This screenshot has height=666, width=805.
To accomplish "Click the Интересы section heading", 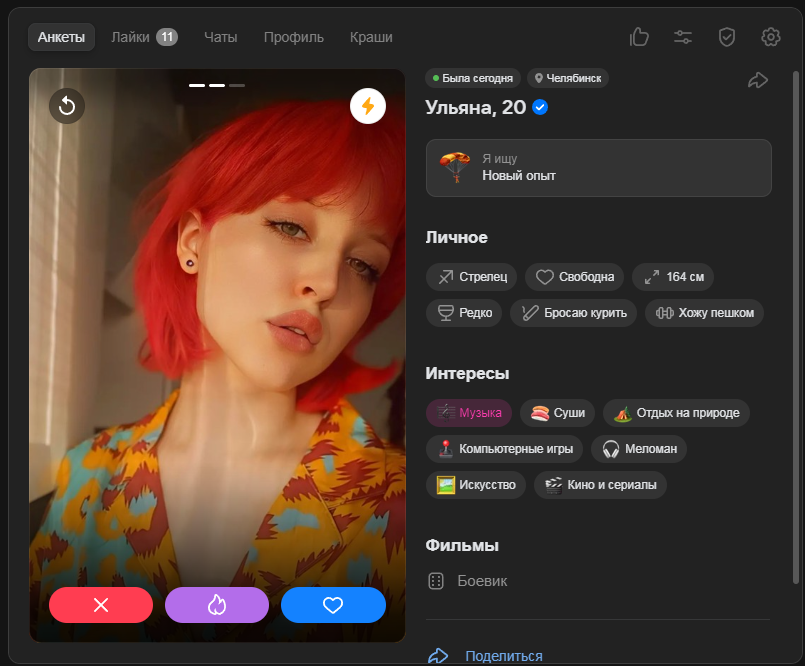I will point(467,373).
